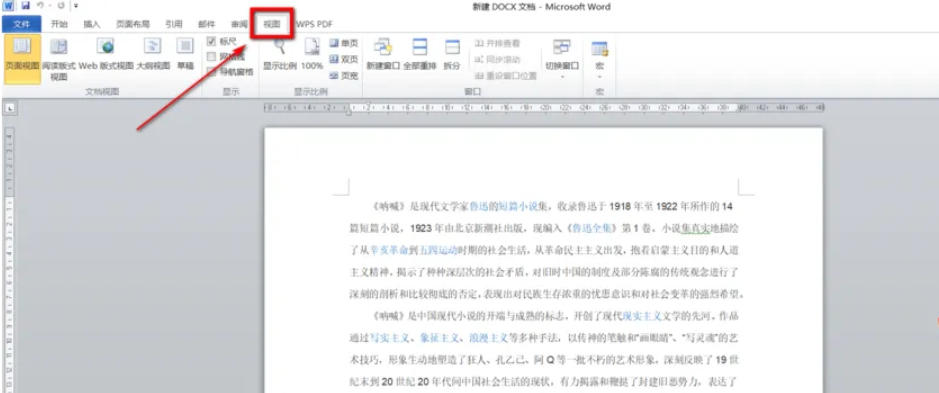Open the 五四运动 hyperlink
This screenshot has width=939, height=393.
coord(438,250)
